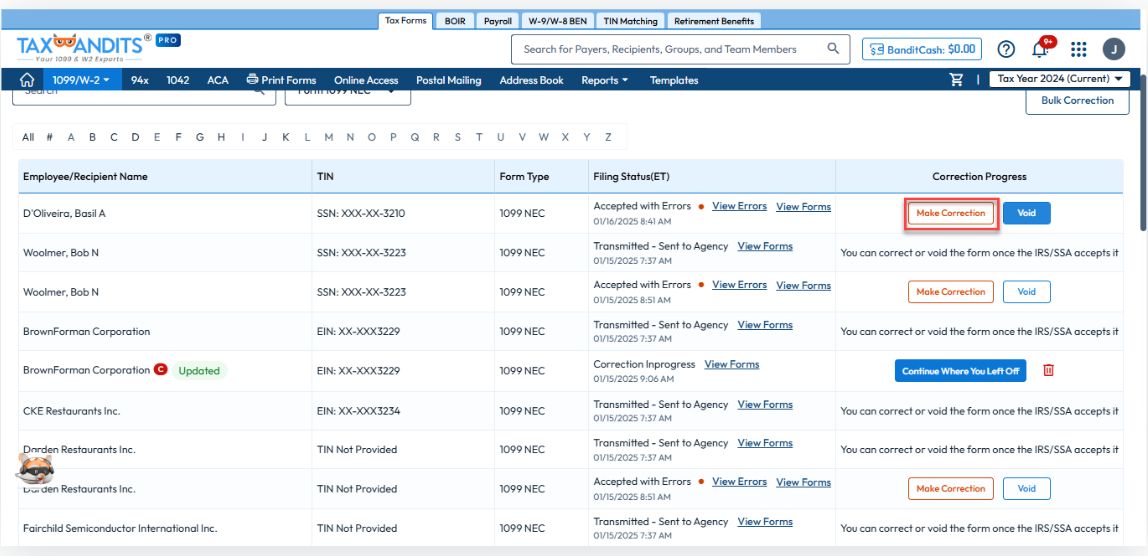View Errors for D'Oliveira, Basil A
The image size is (1148, 556).
point(739,206)
